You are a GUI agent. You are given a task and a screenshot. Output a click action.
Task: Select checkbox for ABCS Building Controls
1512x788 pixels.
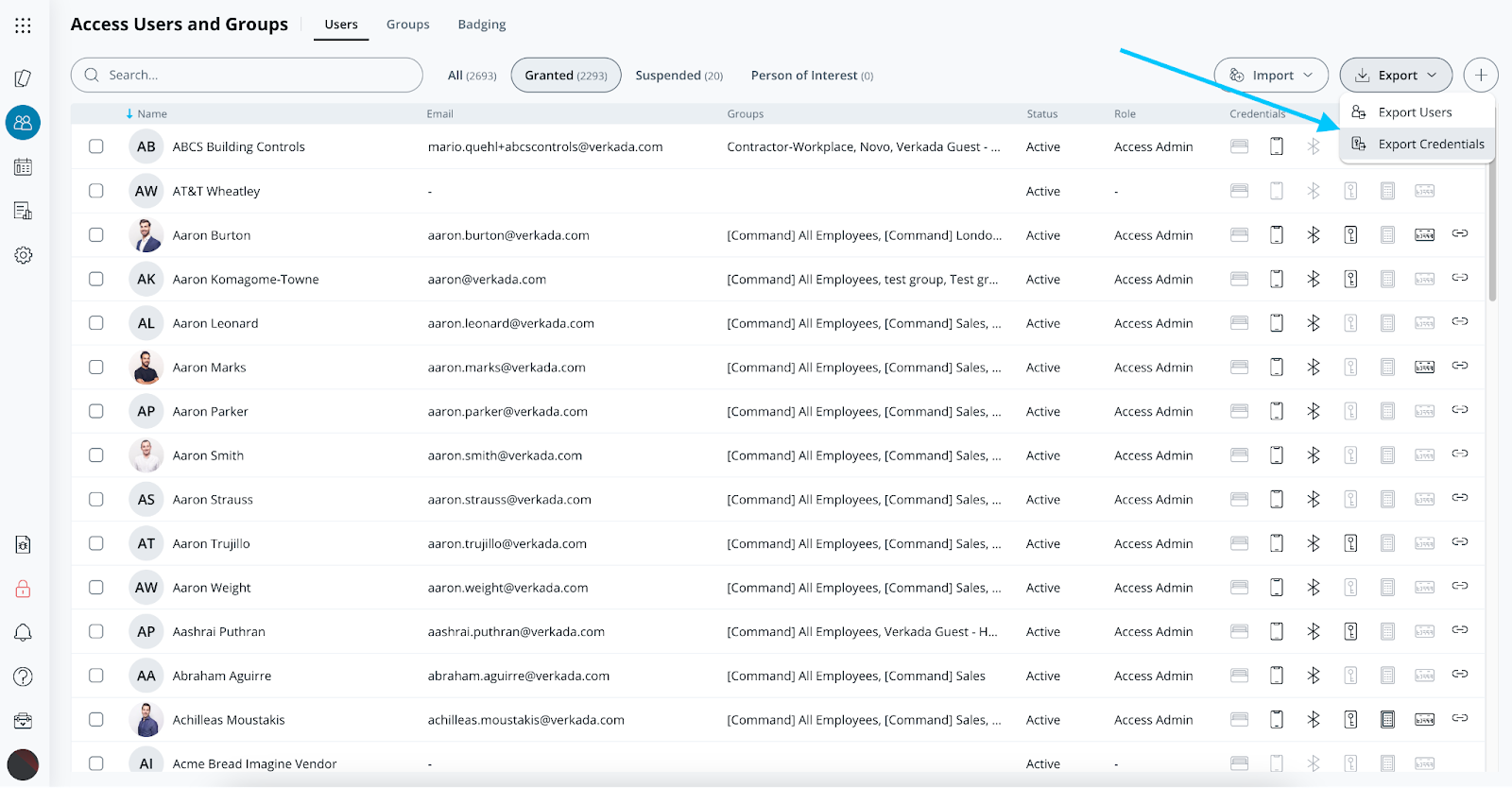[x=96, y=146]
